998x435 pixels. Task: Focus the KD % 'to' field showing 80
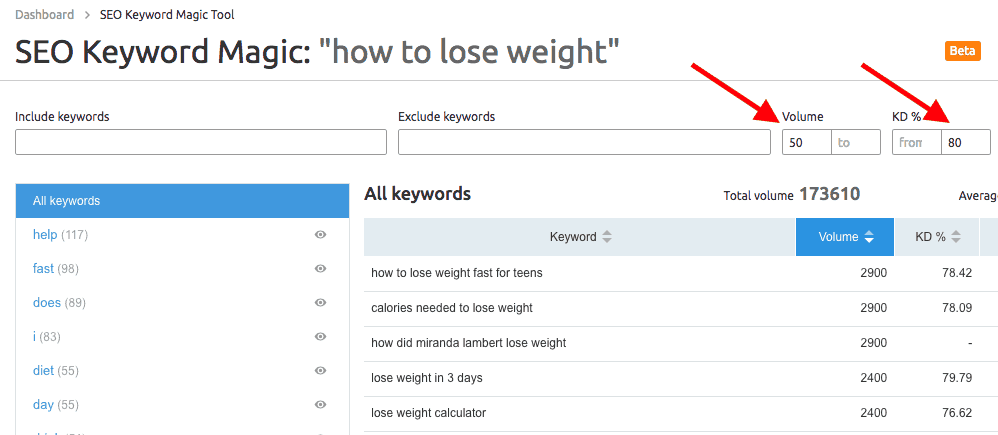pos(965,143)
